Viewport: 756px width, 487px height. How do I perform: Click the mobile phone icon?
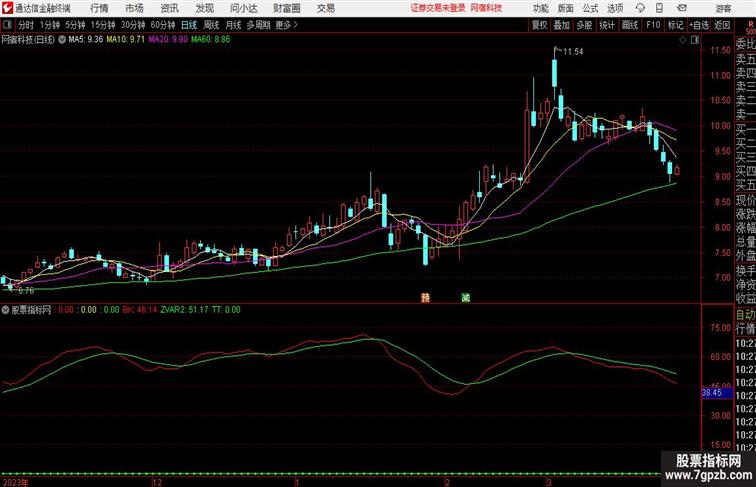(660, 8)
